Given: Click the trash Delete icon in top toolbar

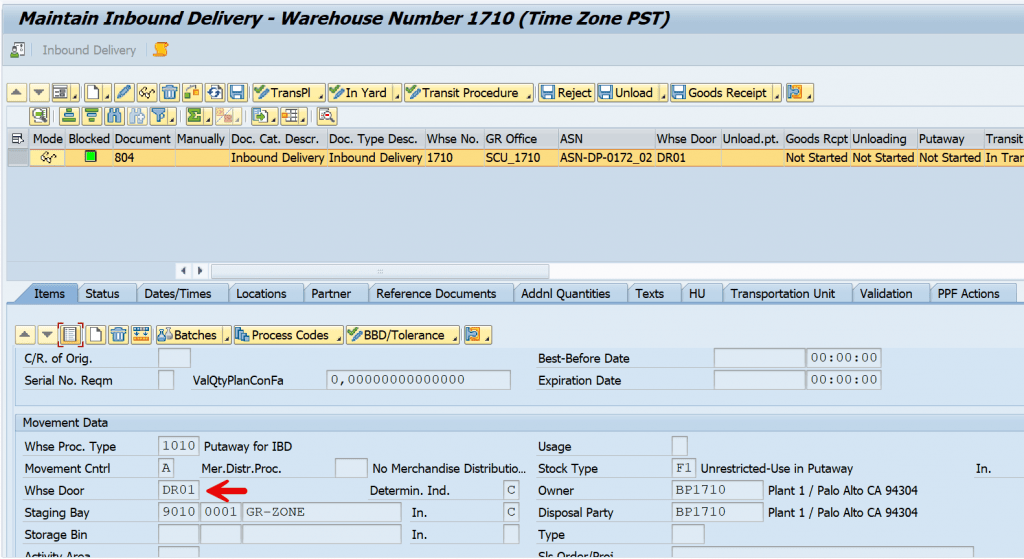Looking at the screenshot, I should tap(169, 93).
